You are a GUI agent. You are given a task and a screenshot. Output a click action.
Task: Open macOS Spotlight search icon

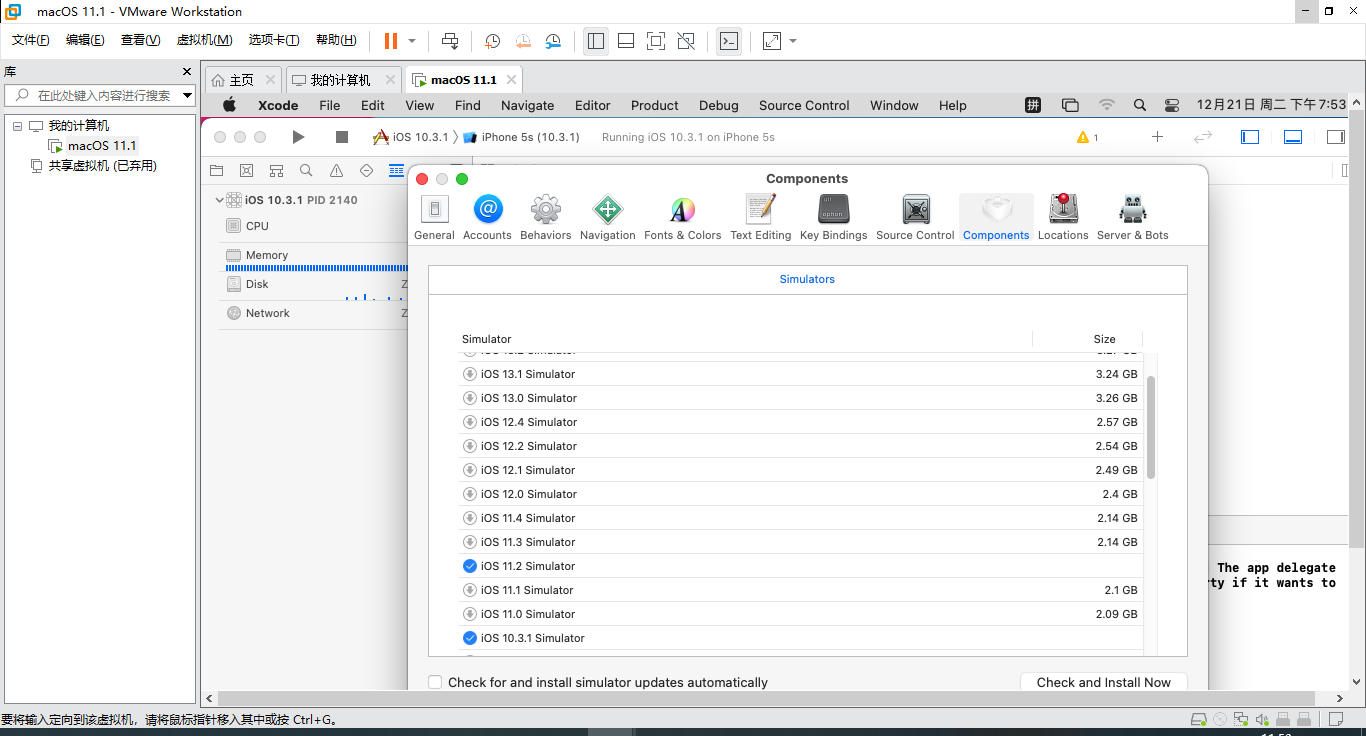coord(1140,105)
